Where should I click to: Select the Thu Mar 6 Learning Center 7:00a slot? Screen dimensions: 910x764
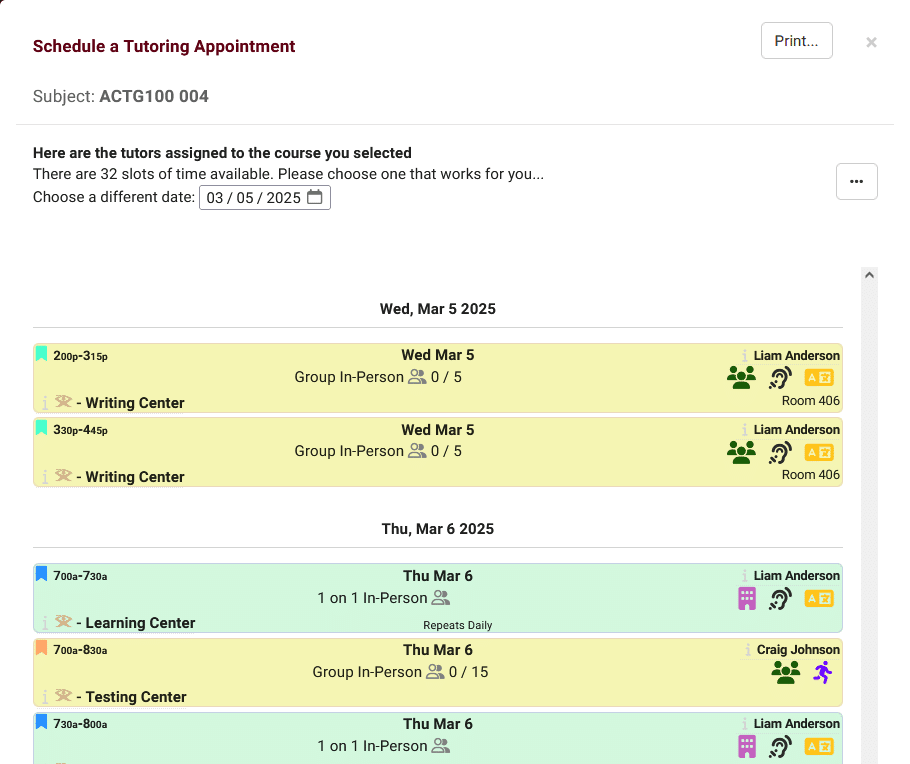pos(437,598)
